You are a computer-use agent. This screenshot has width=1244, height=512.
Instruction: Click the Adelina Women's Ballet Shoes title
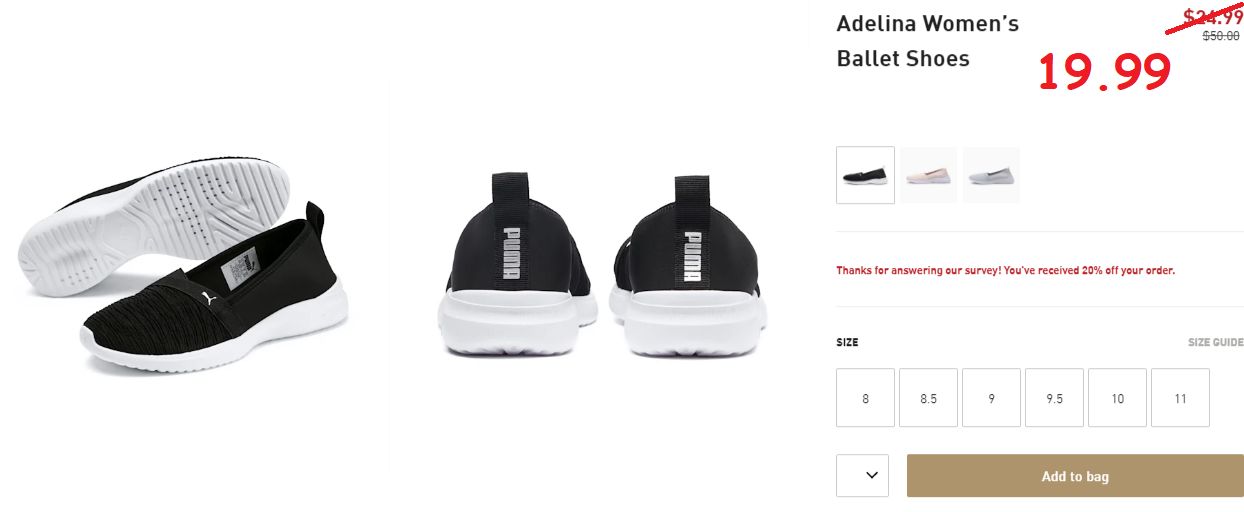(x=928, y=41)
